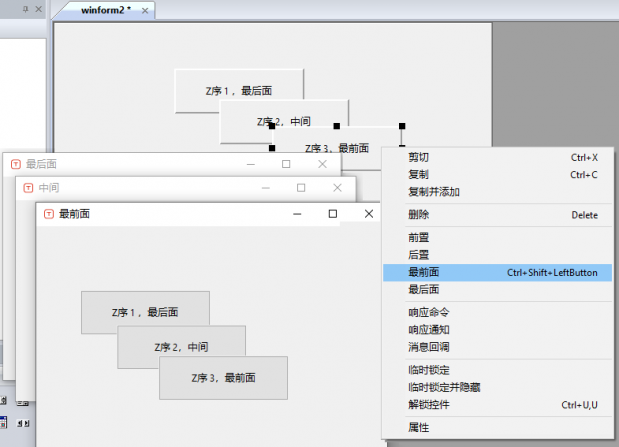
Task: Maximize the 最前面 window
Action: [x=333, y=214]
